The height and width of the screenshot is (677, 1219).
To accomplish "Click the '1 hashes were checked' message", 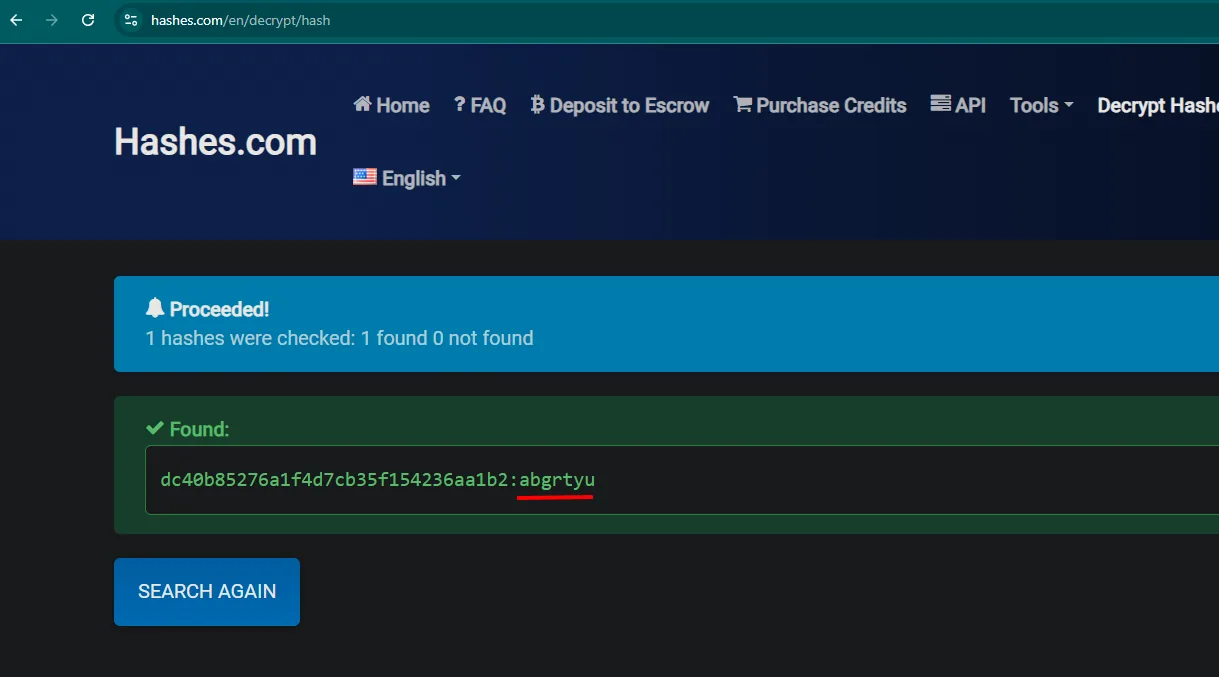I will [x=340, y=338].
